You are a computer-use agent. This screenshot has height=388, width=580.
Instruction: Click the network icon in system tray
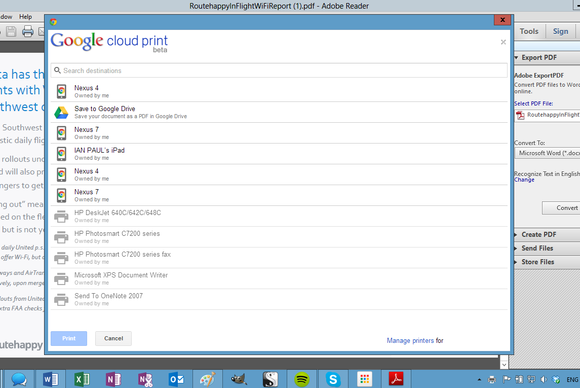[531, 379]
